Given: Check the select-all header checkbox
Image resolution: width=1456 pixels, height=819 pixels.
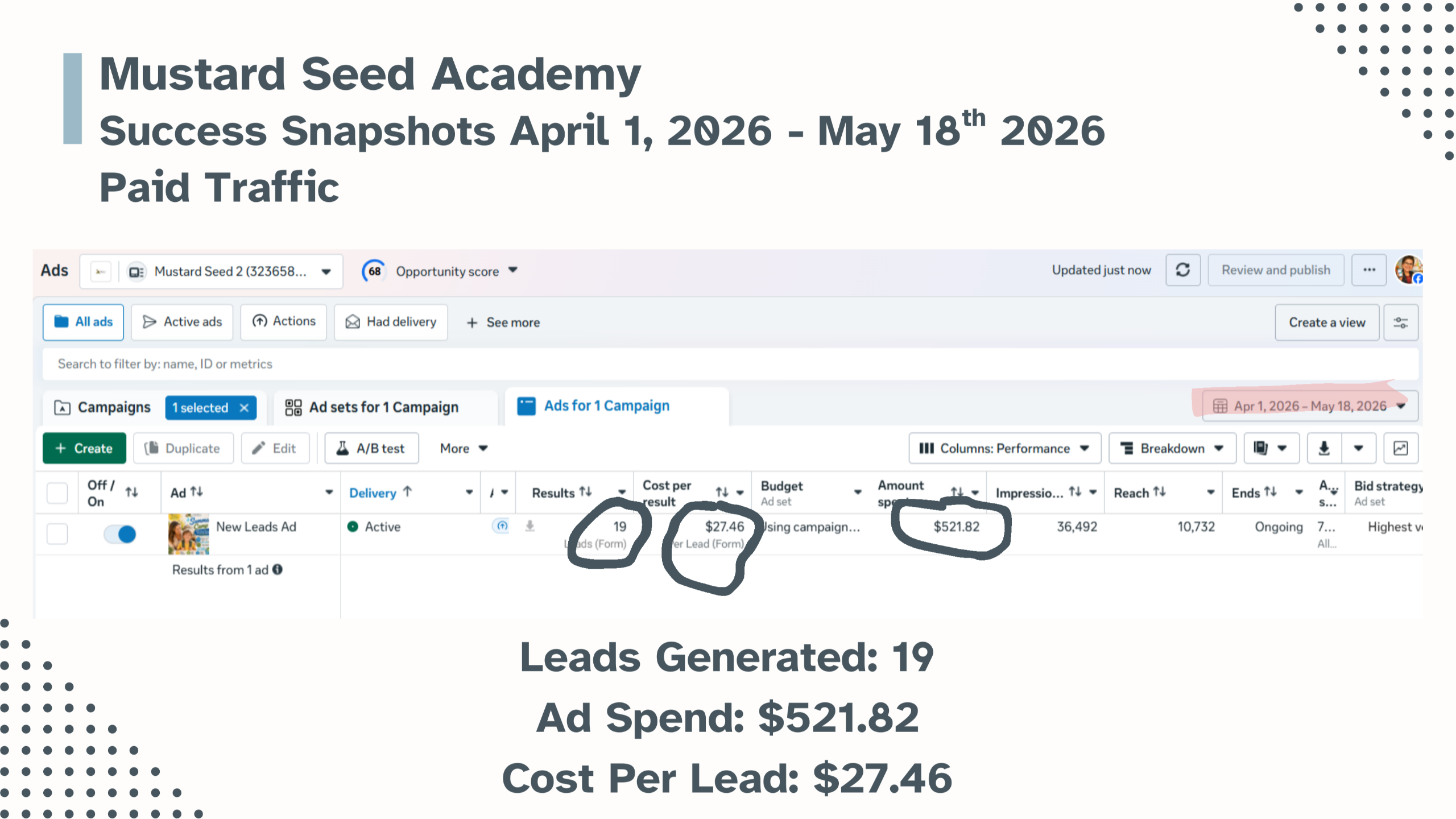Looking at the screenshot, I should point(57,493).
